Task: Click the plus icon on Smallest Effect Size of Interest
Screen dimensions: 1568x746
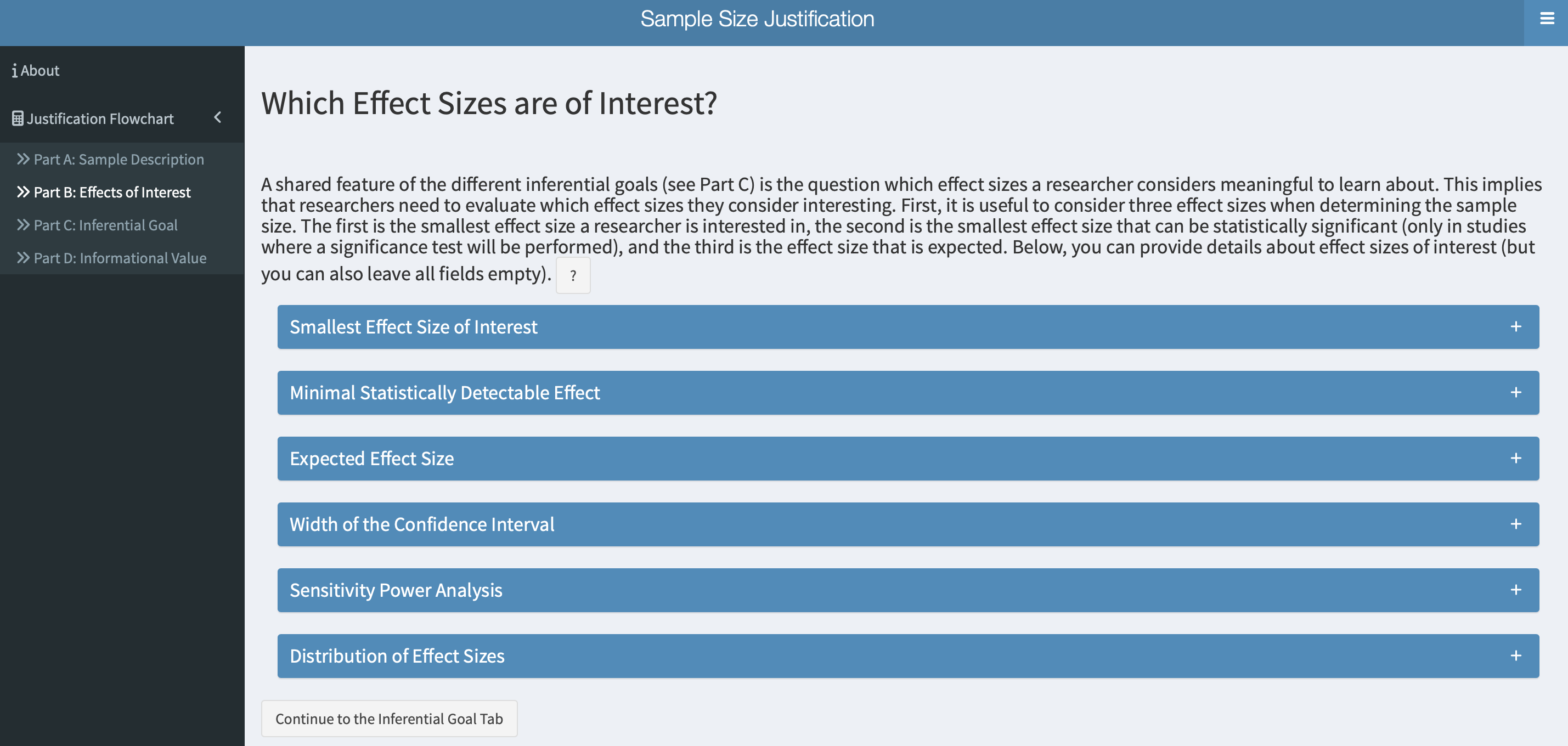Action: point(1516,327)
